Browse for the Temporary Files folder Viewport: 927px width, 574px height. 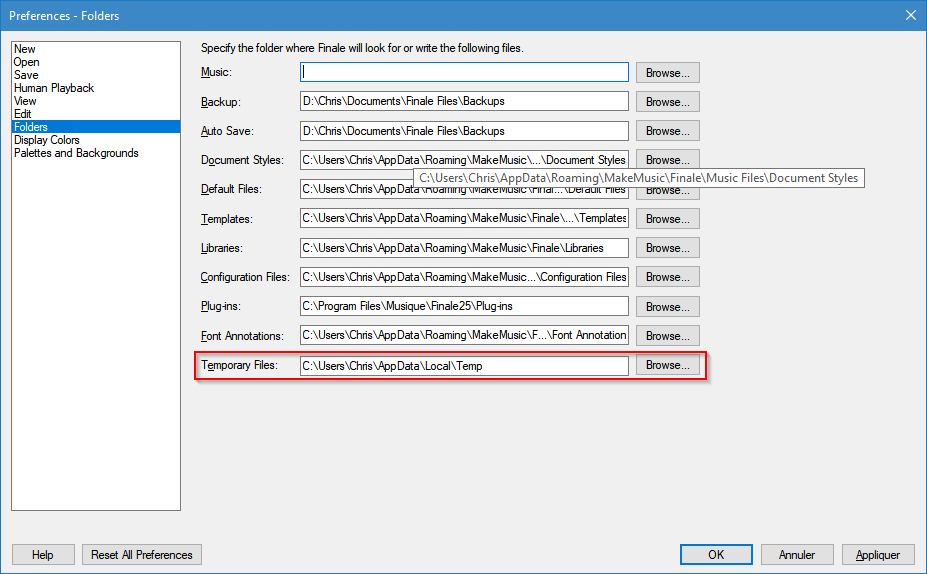pos(667,366)
